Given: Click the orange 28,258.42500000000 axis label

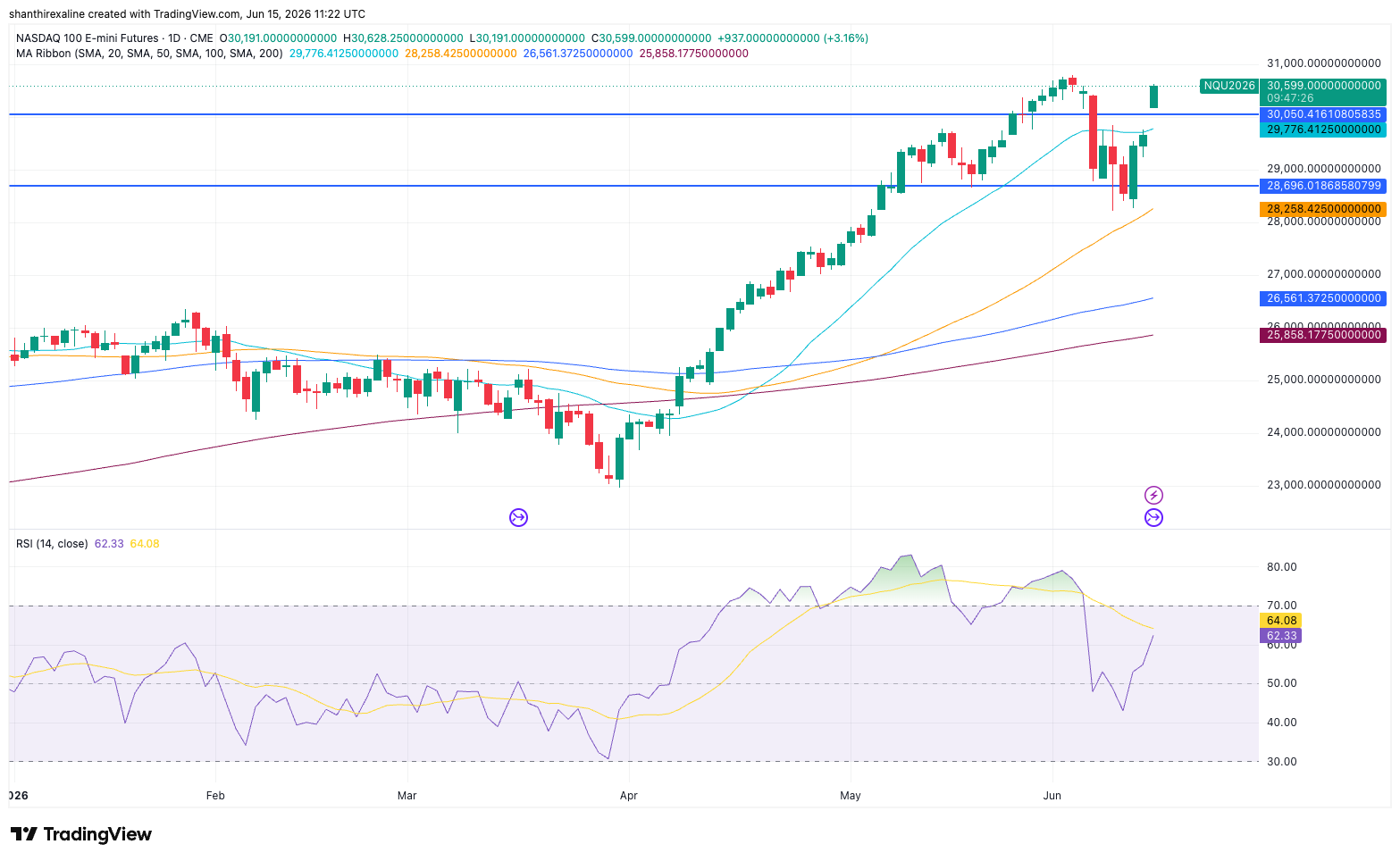Looking at the screenshot, I should tap(1323, 209).
